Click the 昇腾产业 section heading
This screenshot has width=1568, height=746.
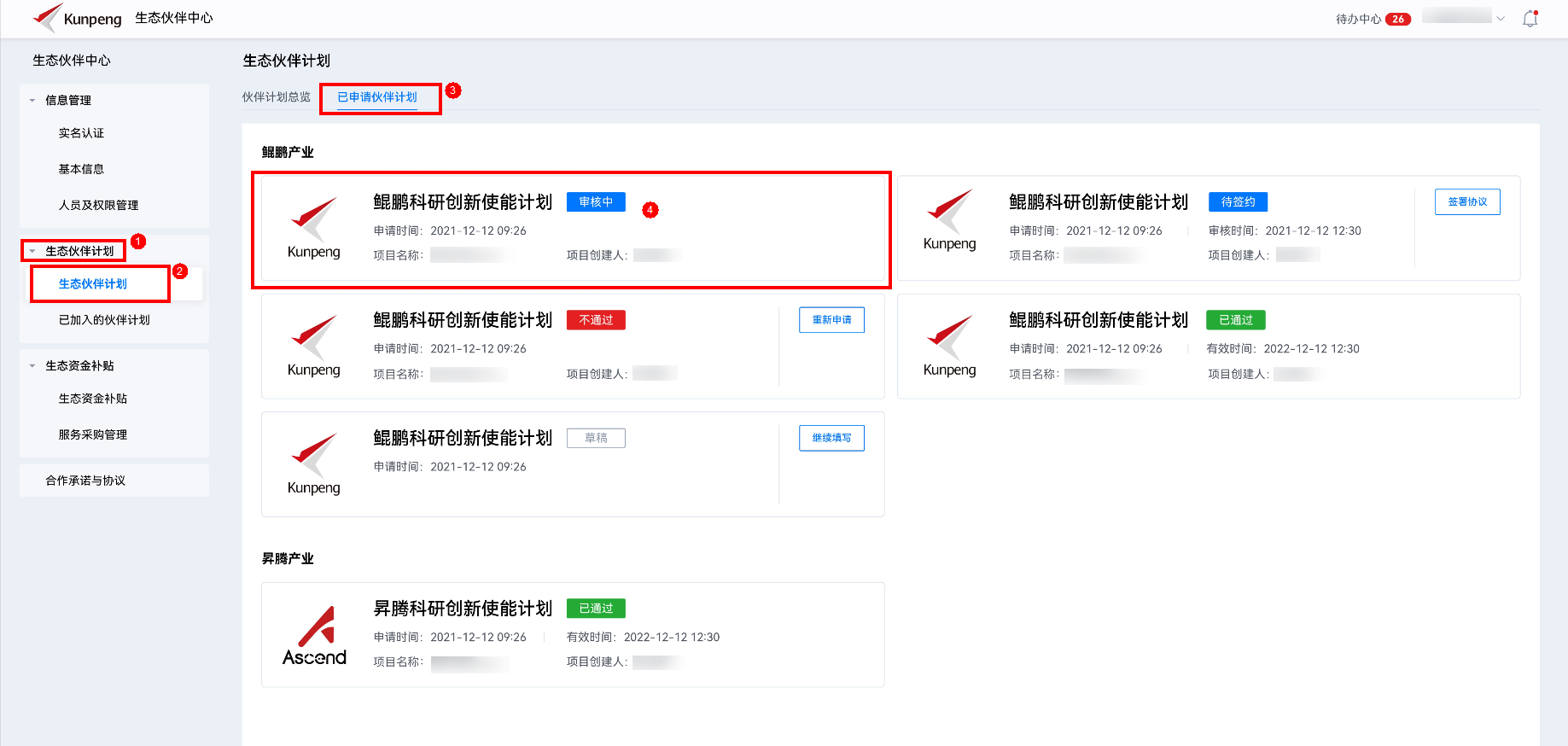288,559
